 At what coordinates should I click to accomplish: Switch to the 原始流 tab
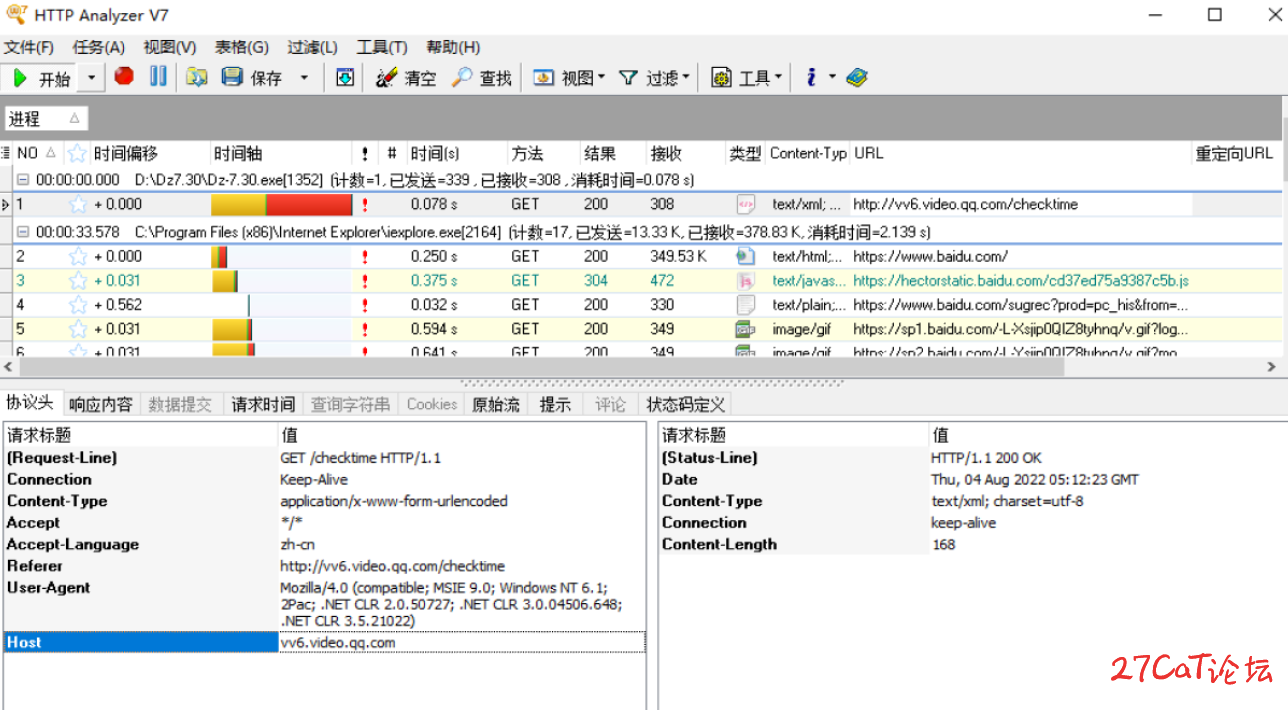(496, 404)
